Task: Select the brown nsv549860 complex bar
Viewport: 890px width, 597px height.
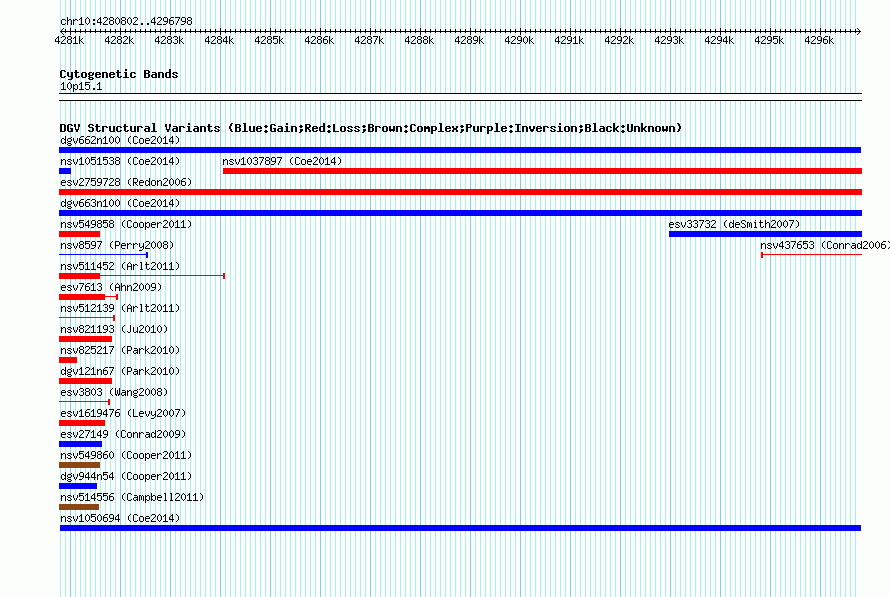Action: click(79, 465)
